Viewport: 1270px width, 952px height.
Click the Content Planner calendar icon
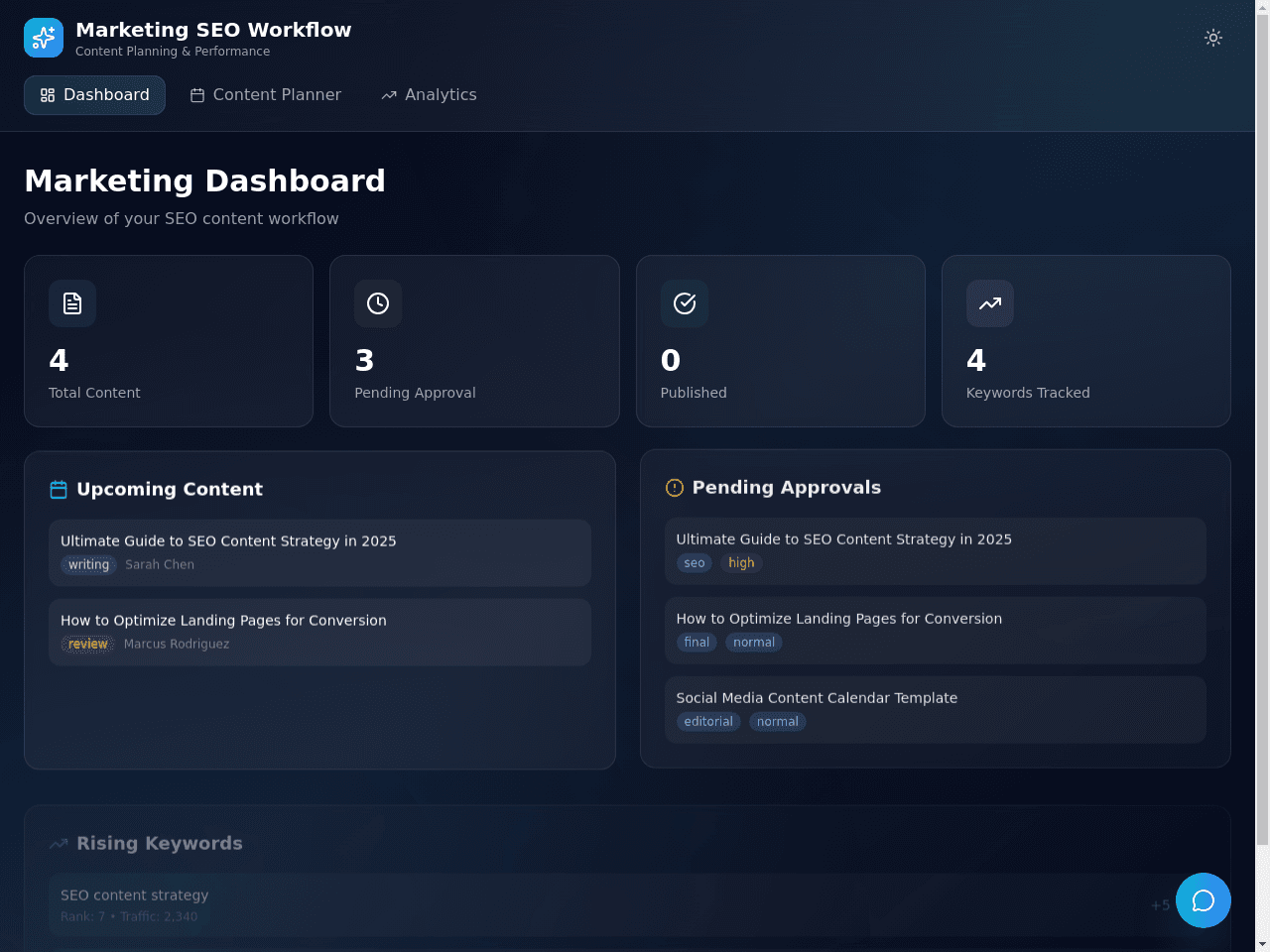tap(197, 95)
